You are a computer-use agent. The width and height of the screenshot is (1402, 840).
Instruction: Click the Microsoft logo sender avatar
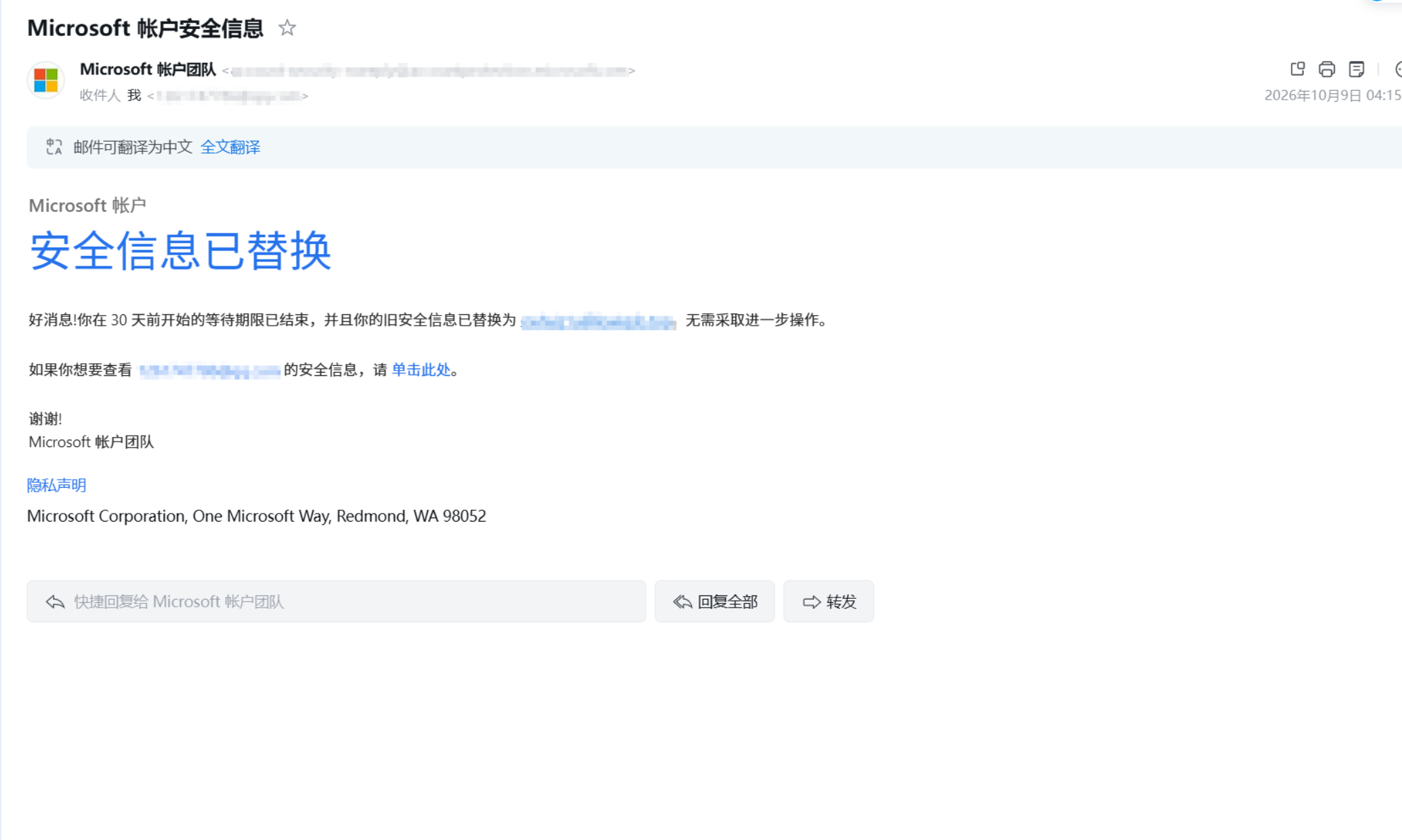click(46, 80)
